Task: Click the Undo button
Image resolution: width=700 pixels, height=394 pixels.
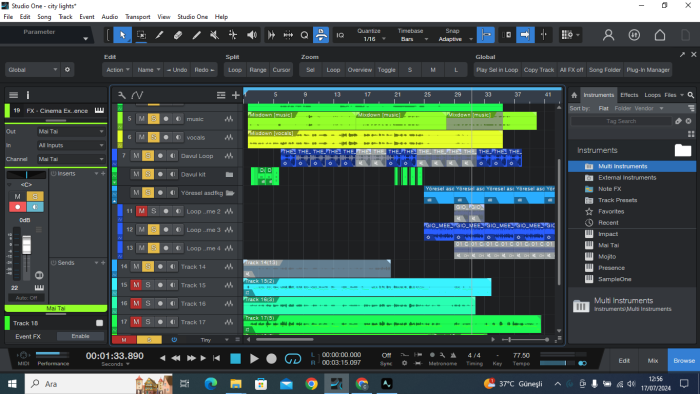Action: tap(177, 70)
